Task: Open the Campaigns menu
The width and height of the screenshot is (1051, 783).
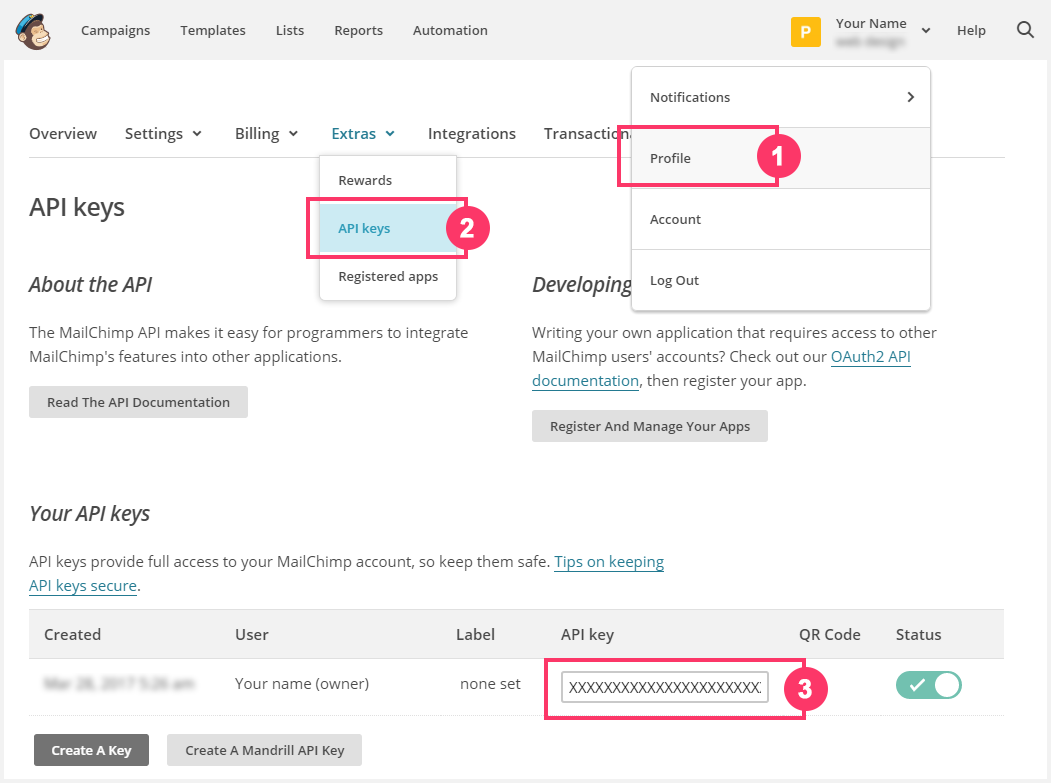Action: (115, 30)
